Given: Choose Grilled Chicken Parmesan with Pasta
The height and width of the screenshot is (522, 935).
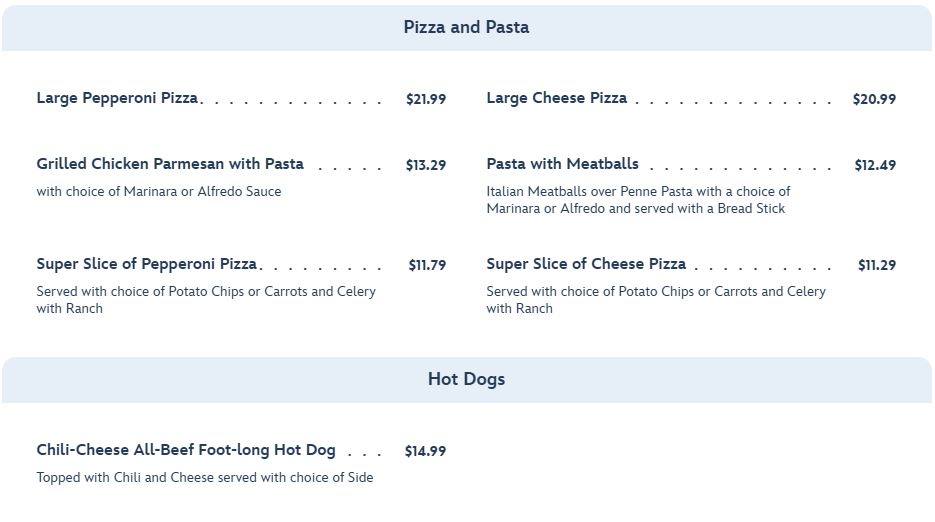Looking at the screenshot, I should [170, 164].
